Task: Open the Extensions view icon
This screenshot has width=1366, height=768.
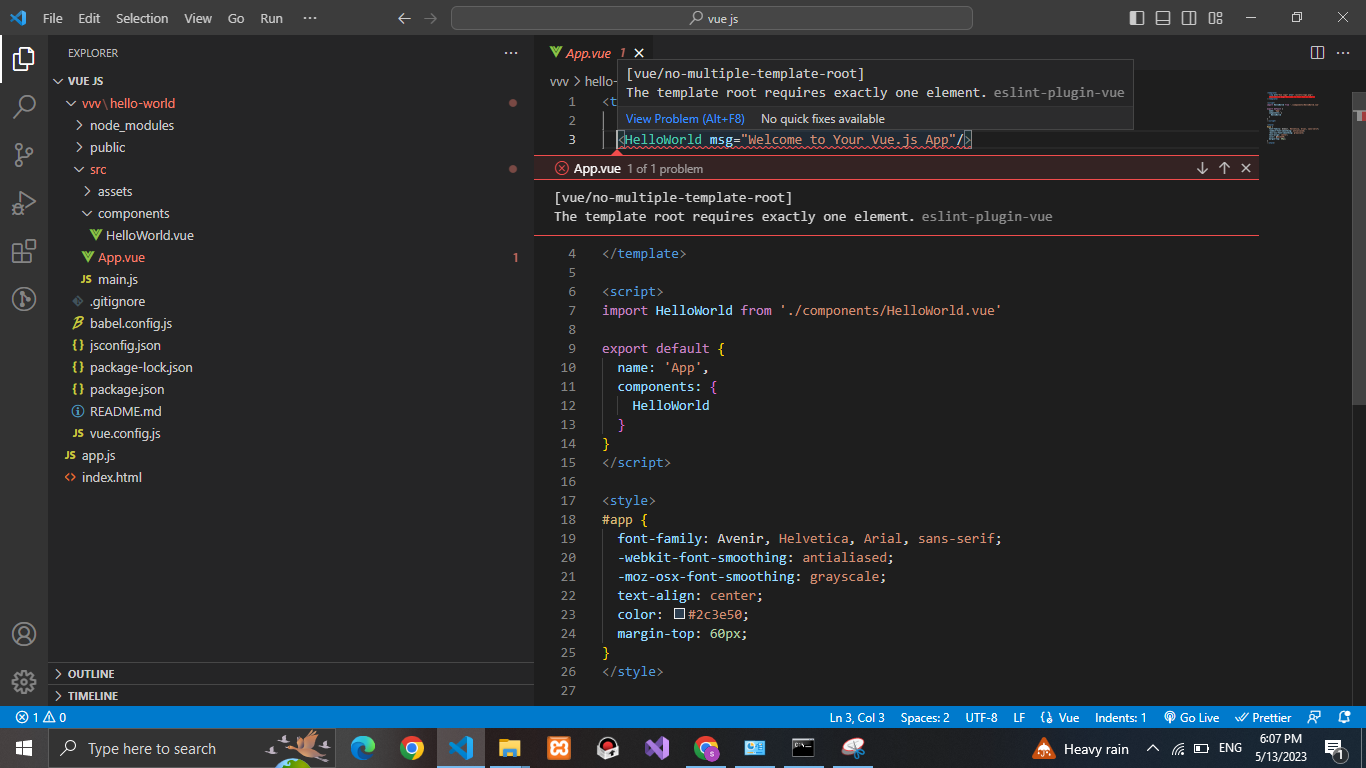Action: (24, 251)
